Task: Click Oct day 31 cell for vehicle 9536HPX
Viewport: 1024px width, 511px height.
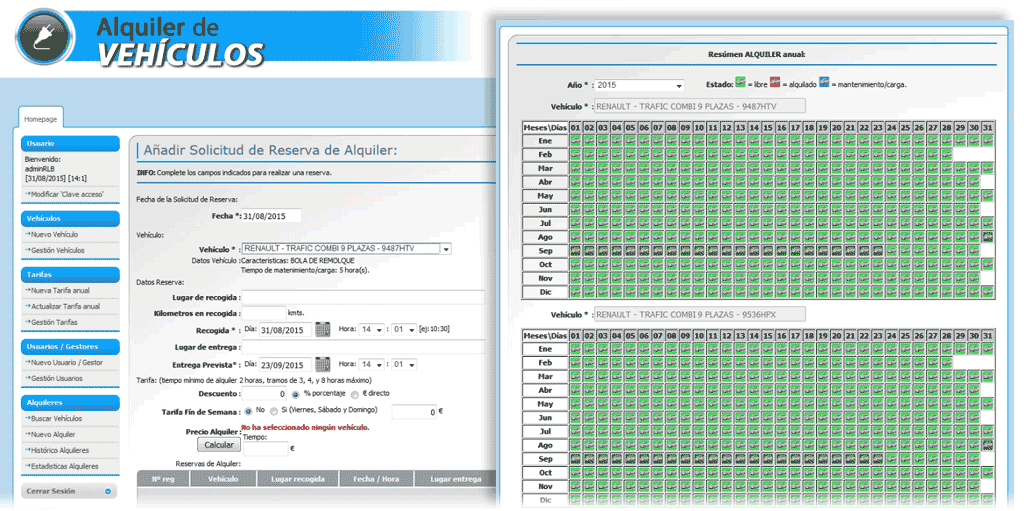Action: pyautogui.click(x=987, y=473)
